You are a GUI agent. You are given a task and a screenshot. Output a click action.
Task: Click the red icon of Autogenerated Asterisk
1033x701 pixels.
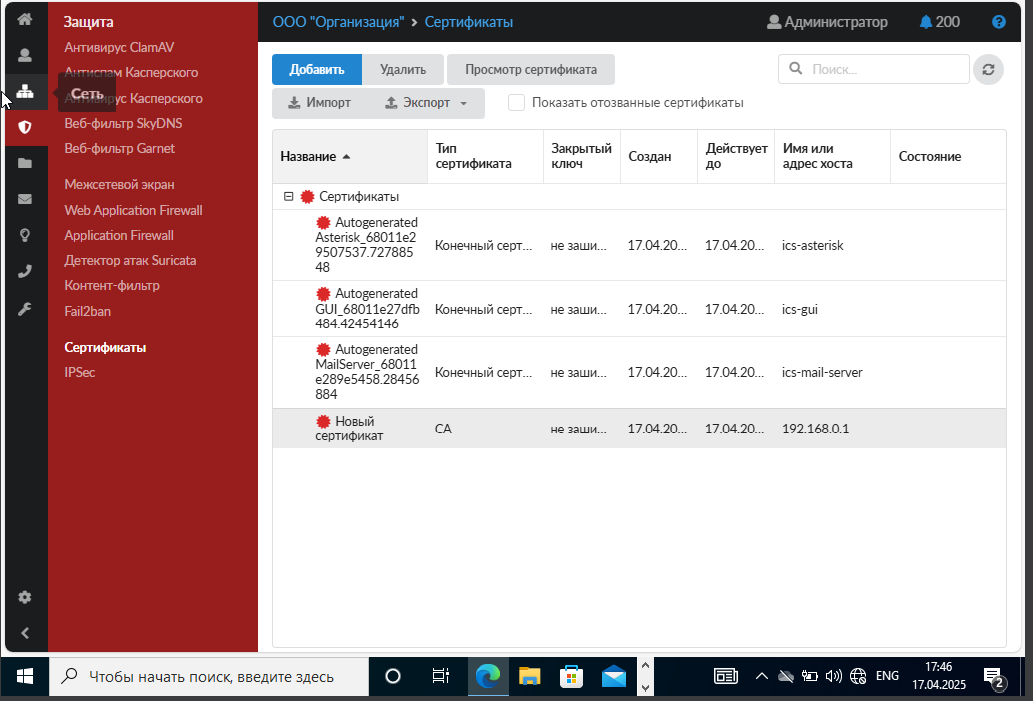point(323,222)
